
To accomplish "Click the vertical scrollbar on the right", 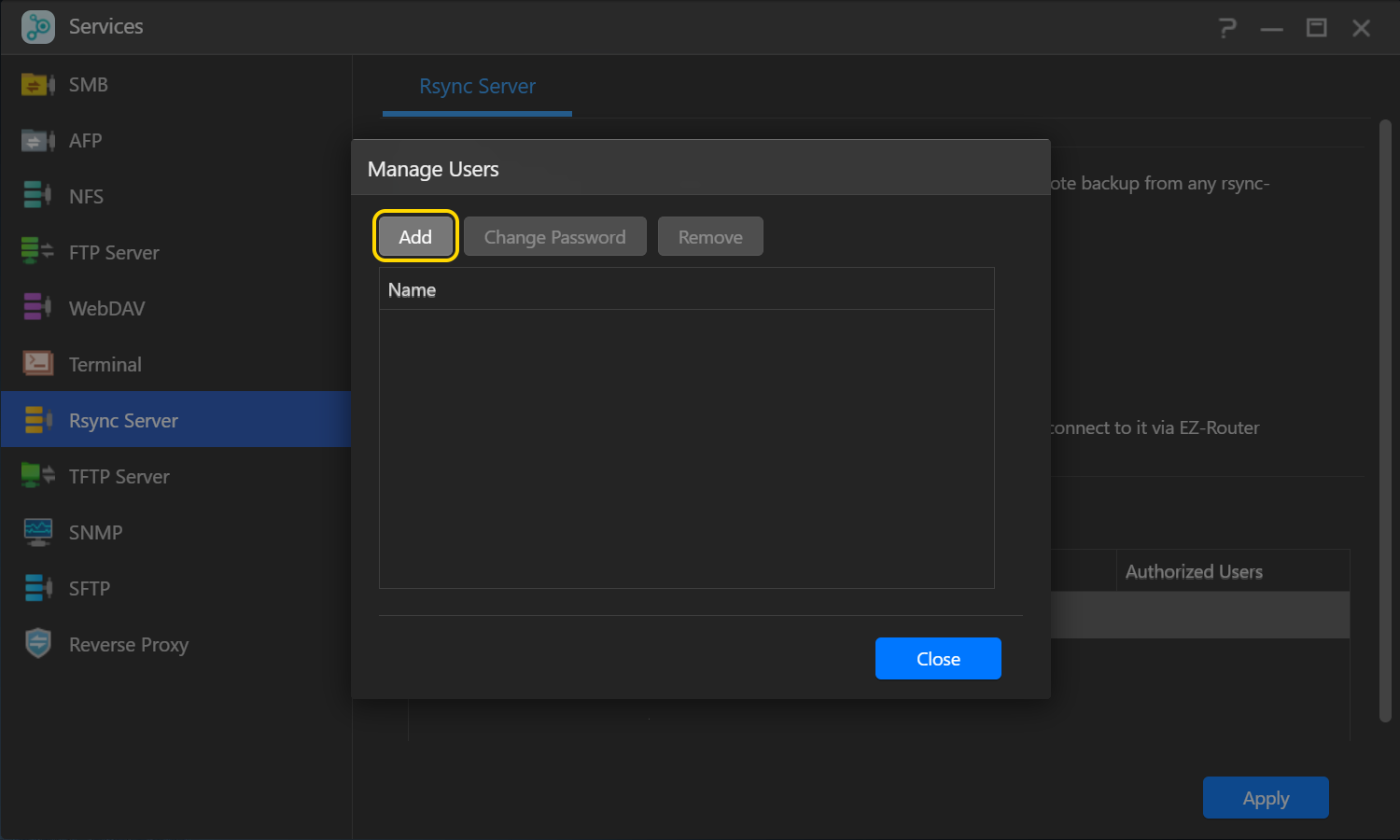I will 1385,420.
